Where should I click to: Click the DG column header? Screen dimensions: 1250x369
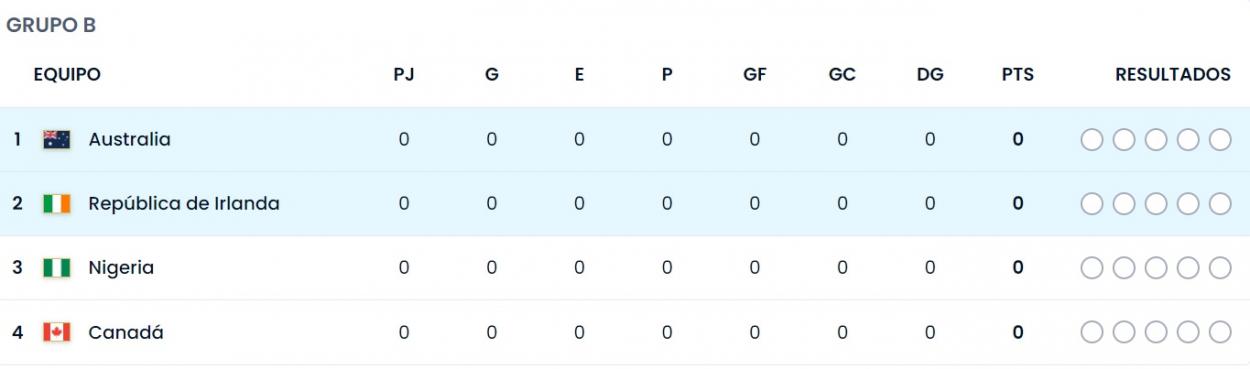(x=930, y=75)
